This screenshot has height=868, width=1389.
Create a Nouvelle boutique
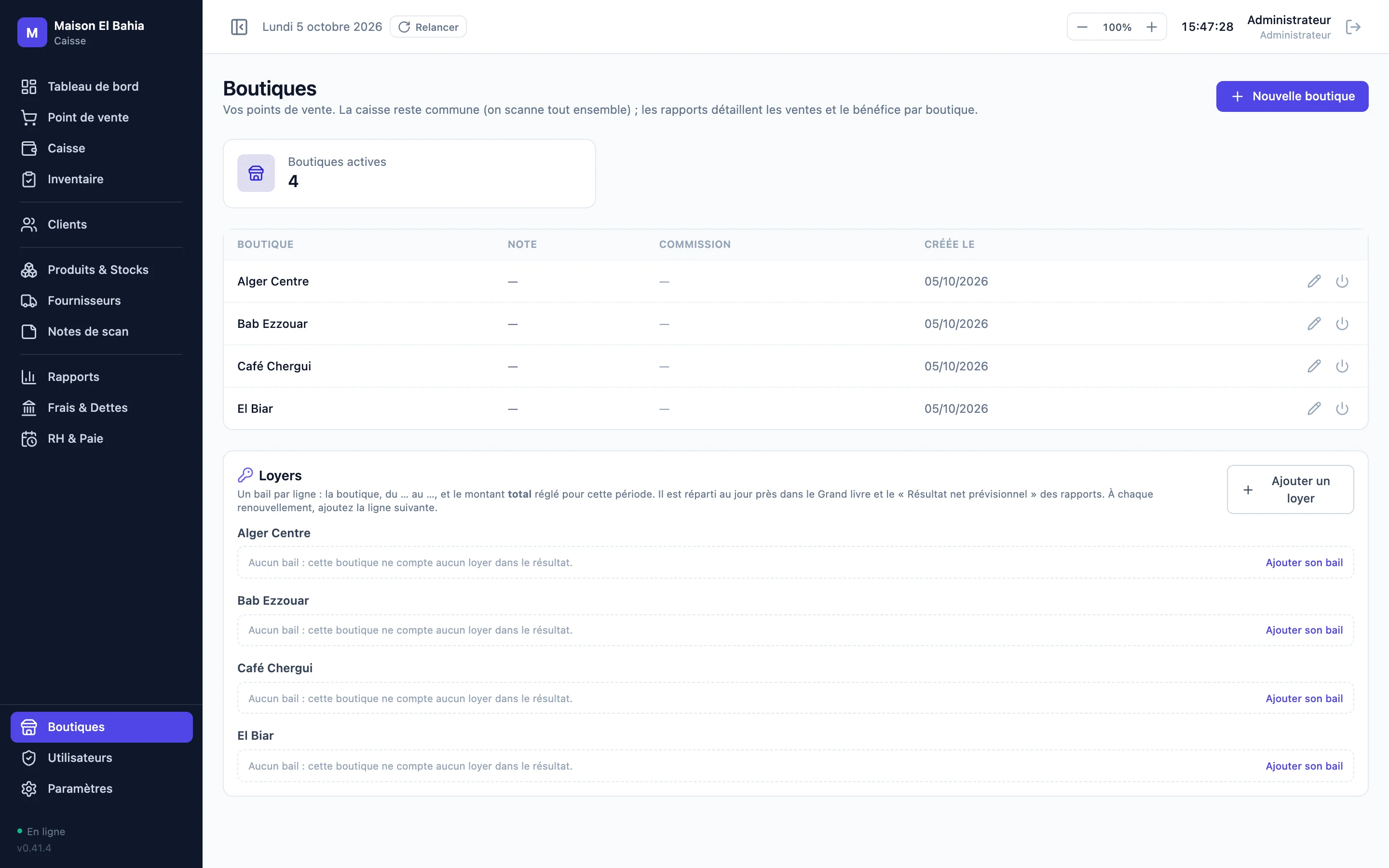click(1292, 96)
